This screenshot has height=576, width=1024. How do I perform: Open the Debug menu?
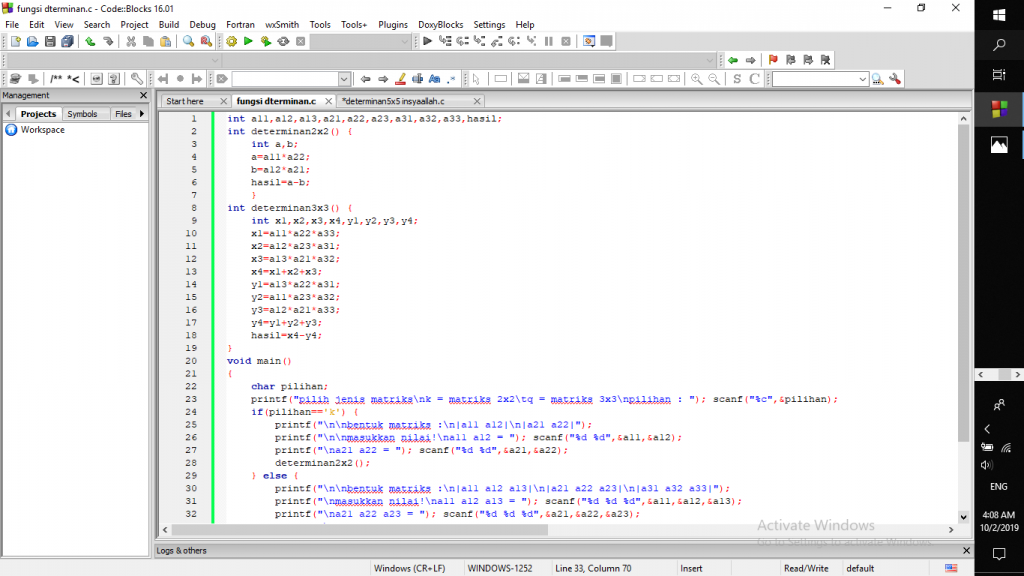pos(202,24)
